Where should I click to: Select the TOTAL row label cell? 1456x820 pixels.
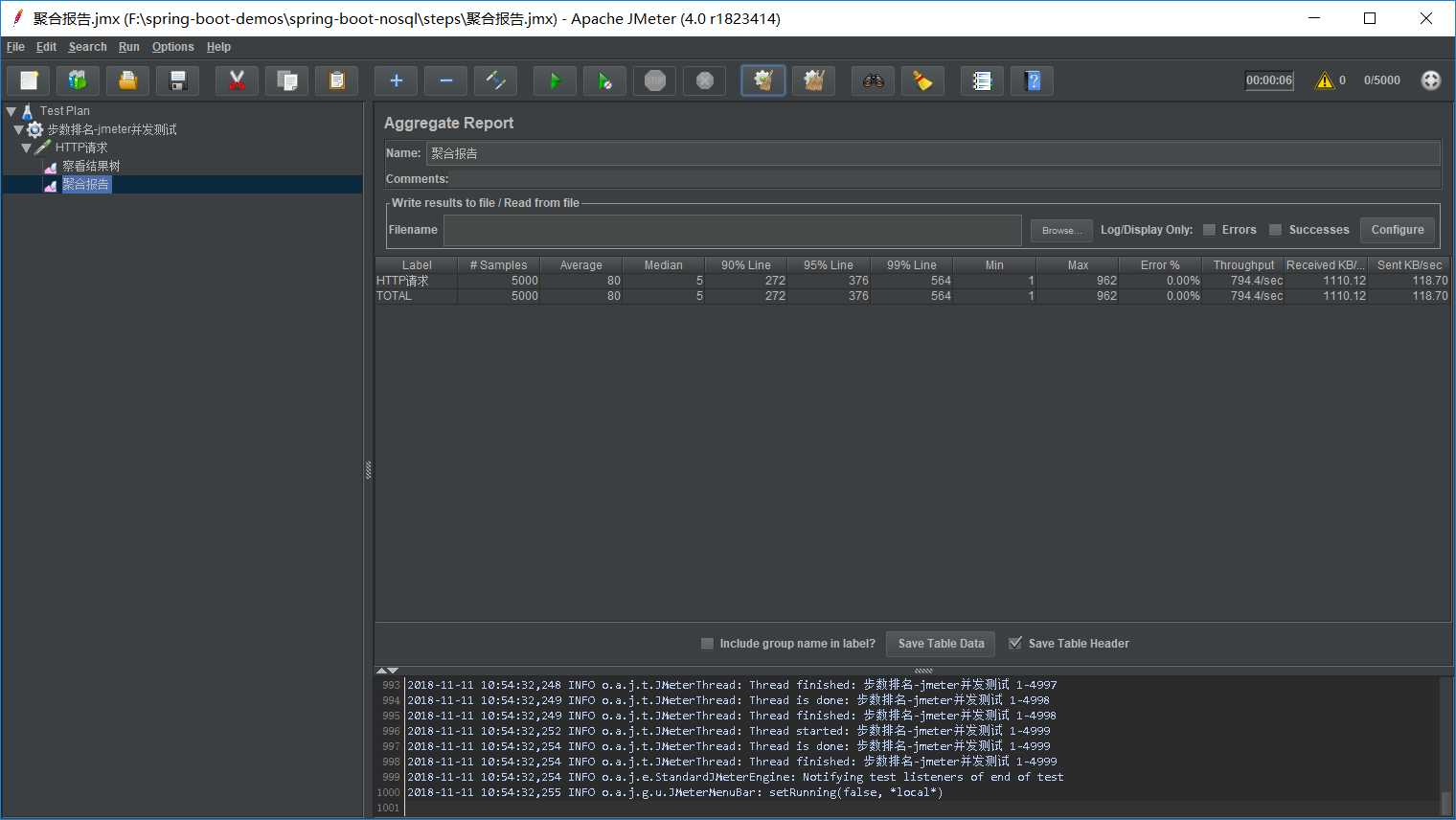416,296
